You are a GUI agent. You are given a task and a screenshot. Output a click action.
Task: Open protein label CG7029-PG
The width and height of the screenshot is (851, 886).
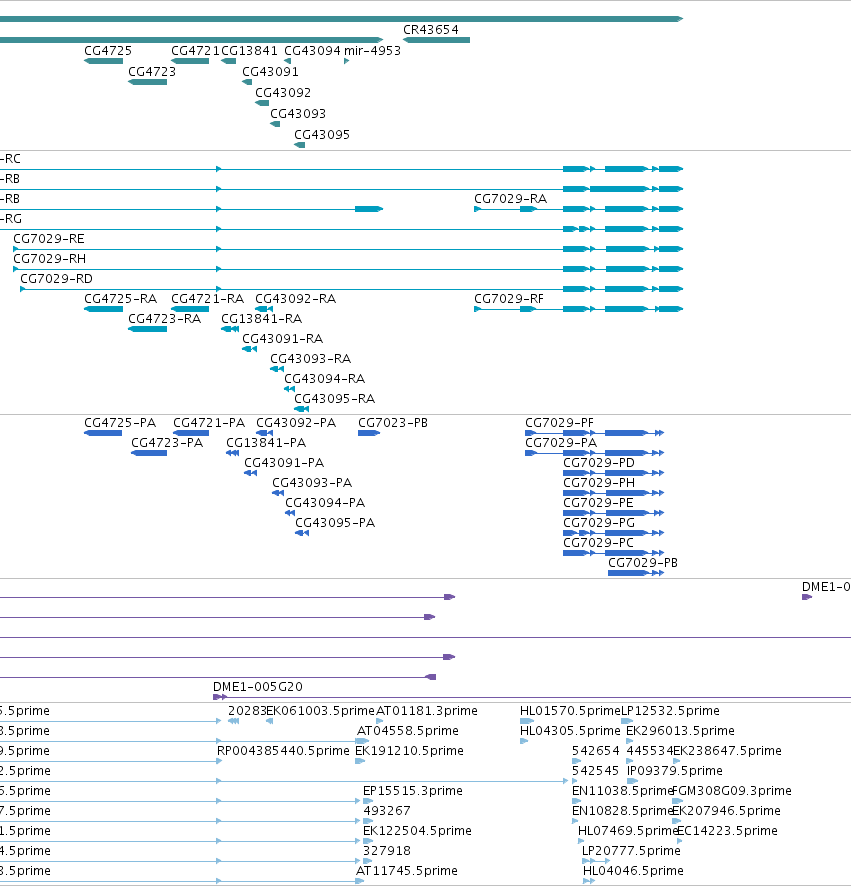pos(599,523)
